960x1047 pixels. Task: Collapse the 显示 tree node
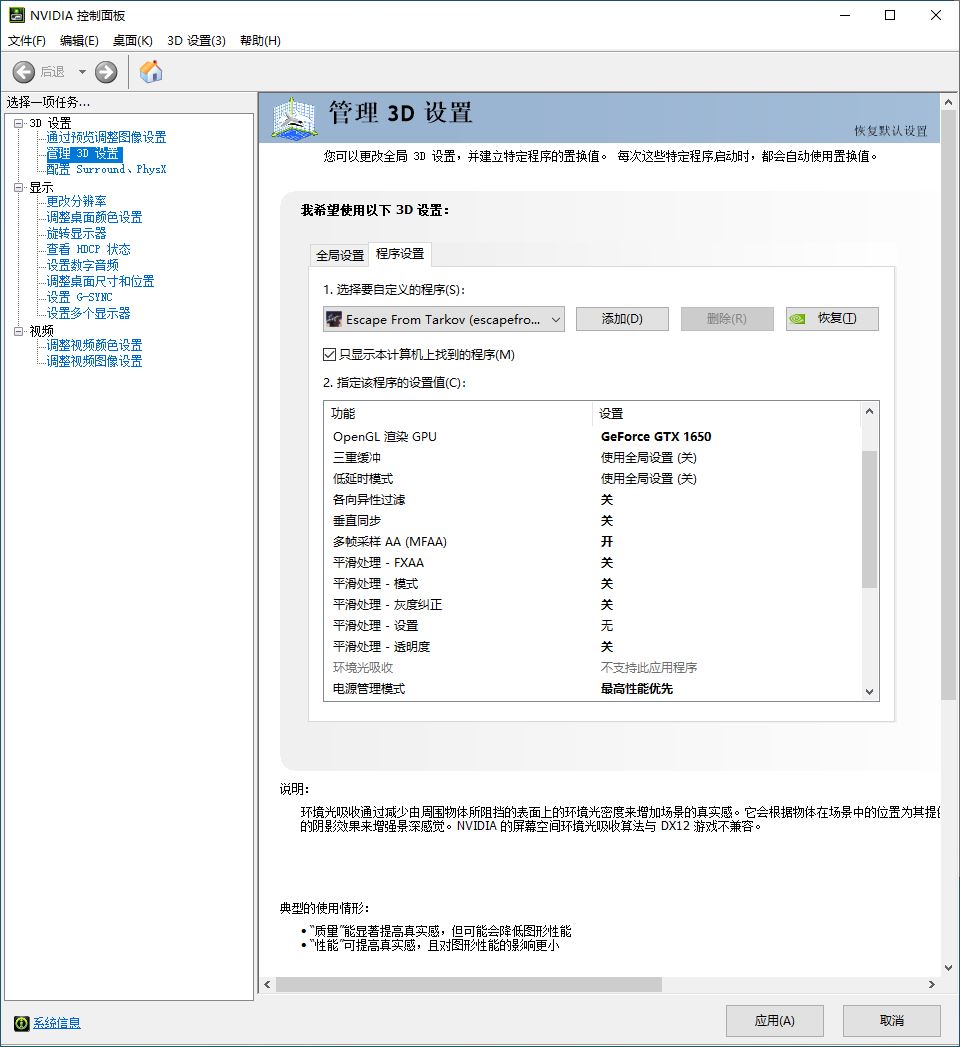[x=19, y=187]
